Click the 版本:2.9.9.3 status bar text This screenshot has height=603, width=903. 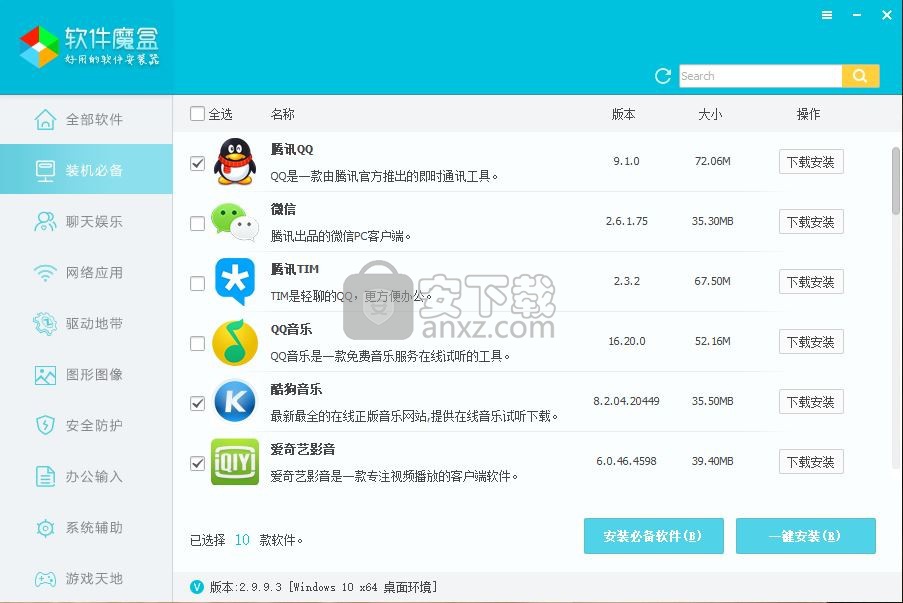point(323,587)
